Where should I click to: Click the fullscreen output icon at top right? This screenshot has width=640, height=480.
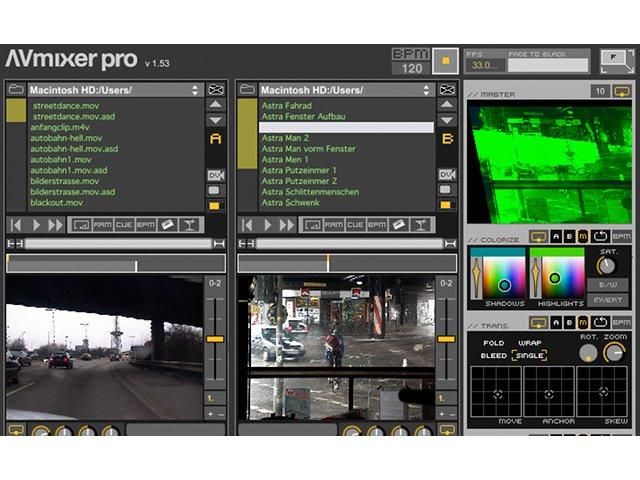coord(617,62)
